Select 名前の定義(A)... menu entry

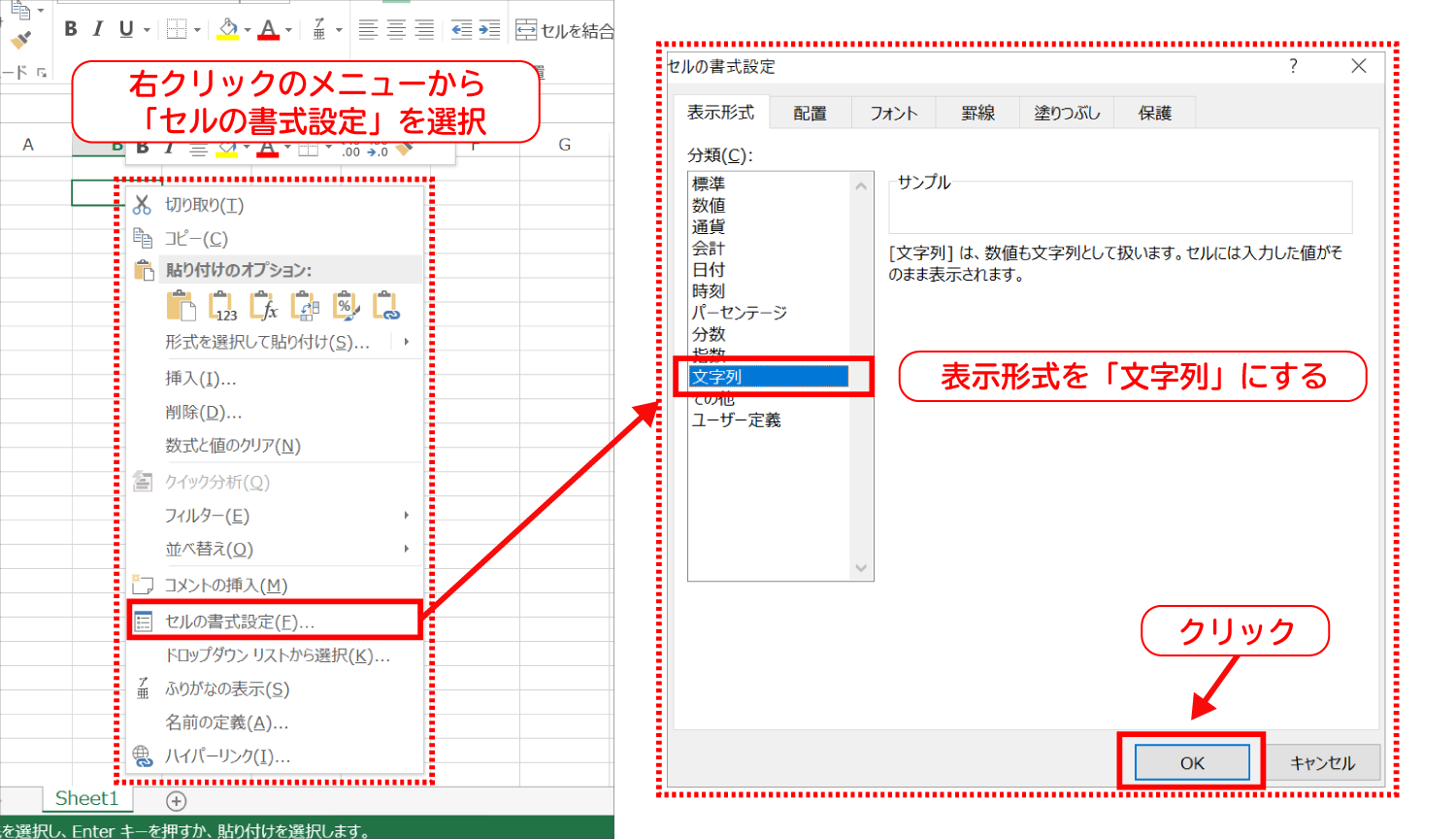coord(276,722)
